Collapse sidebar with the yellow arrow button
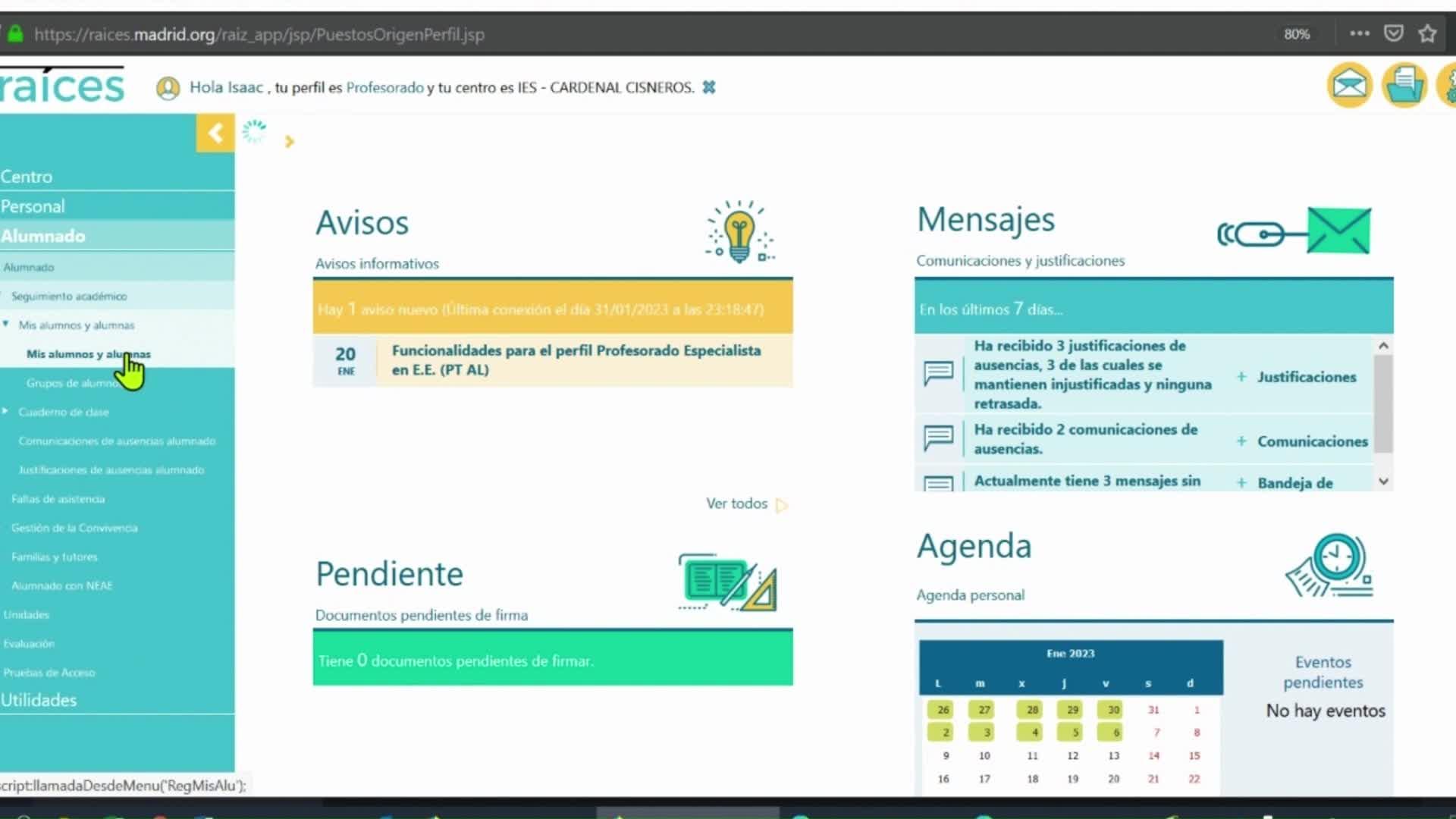 [x=215, y=133]
